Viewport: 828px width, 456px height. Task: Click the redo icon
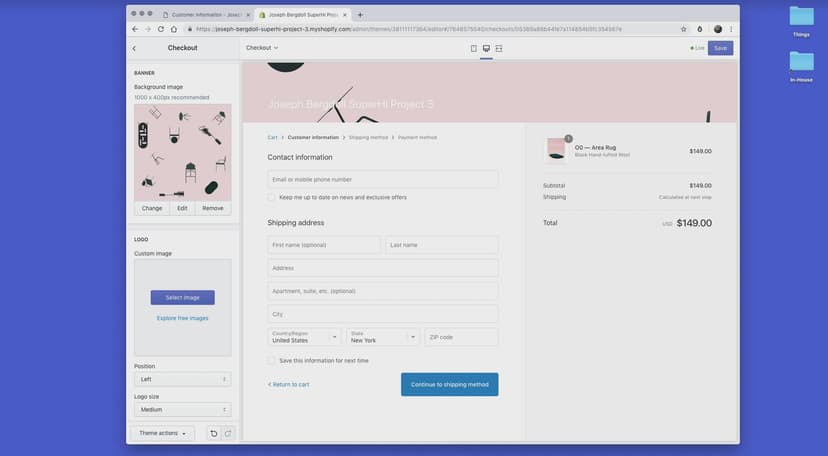[x=227, y=433]
